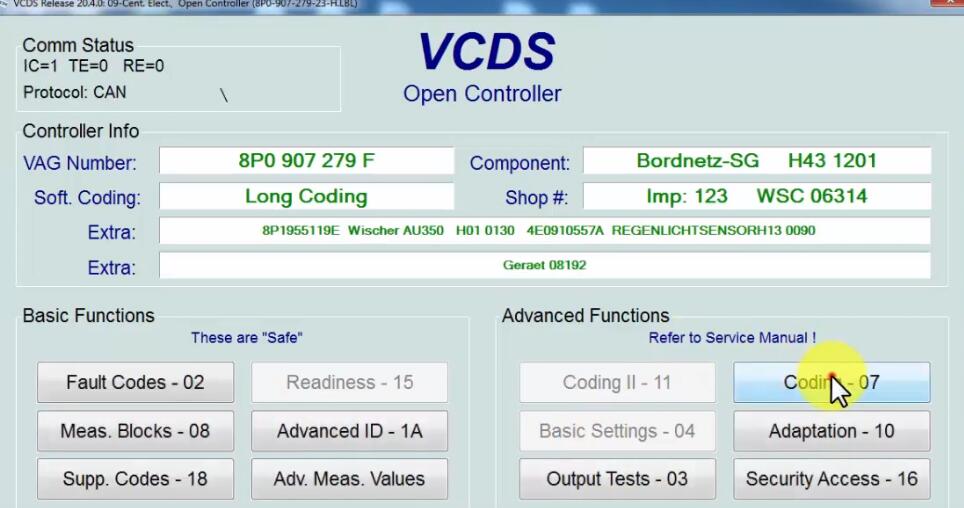Click the 'Refer to Service Manual !' note
This screenshot has height=508, width=964.
(x=732, y=338)
